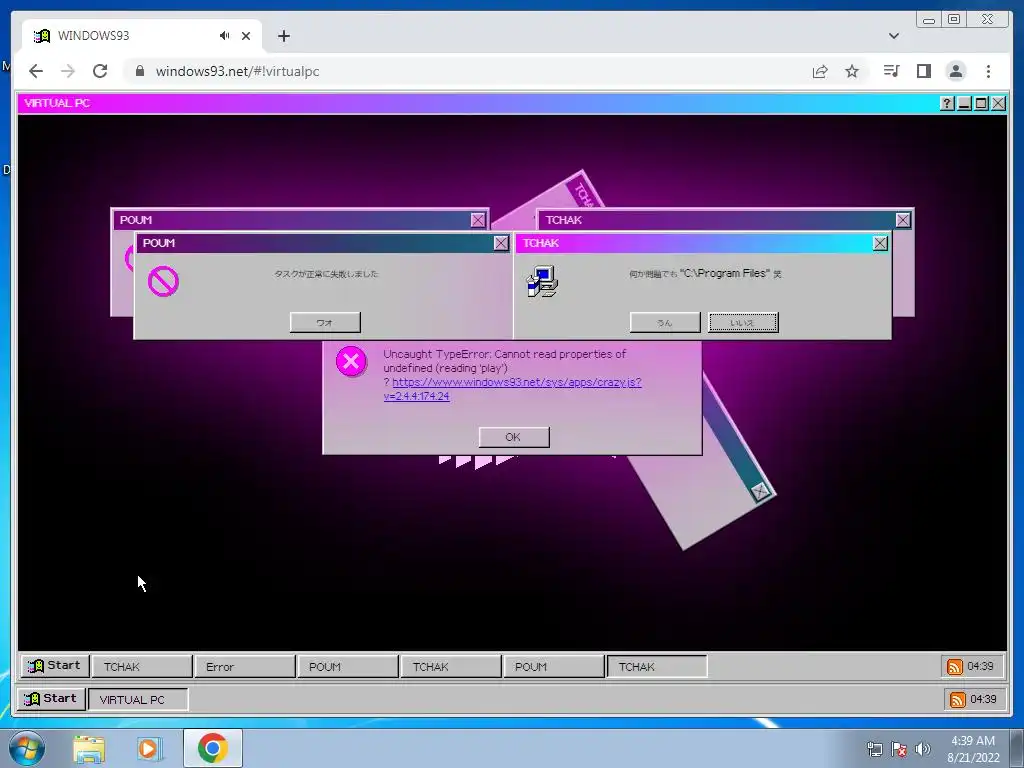Click the inner taskbar clock 04:39
1024x768 pixels.
(x=980, y=666)
